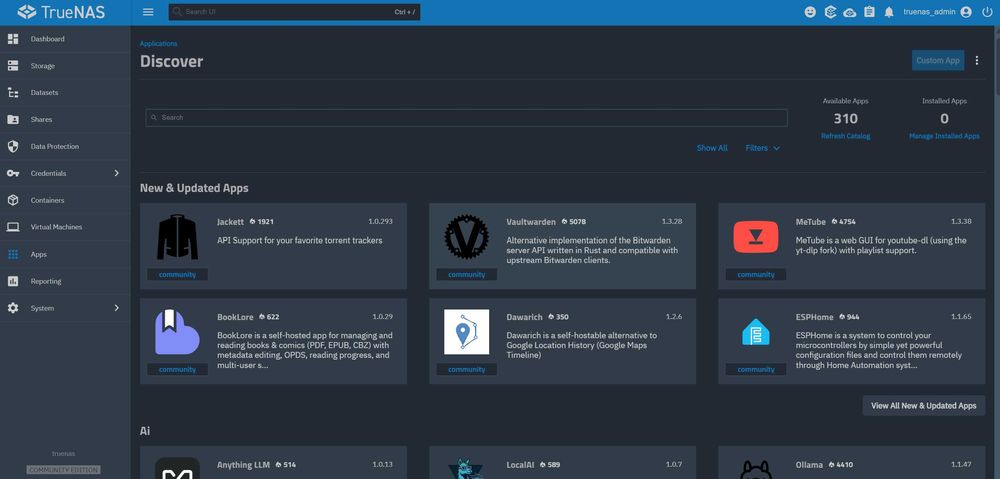Click the community badge on Jackett card
Viewport: 1000px width, 479px height.
177,274
